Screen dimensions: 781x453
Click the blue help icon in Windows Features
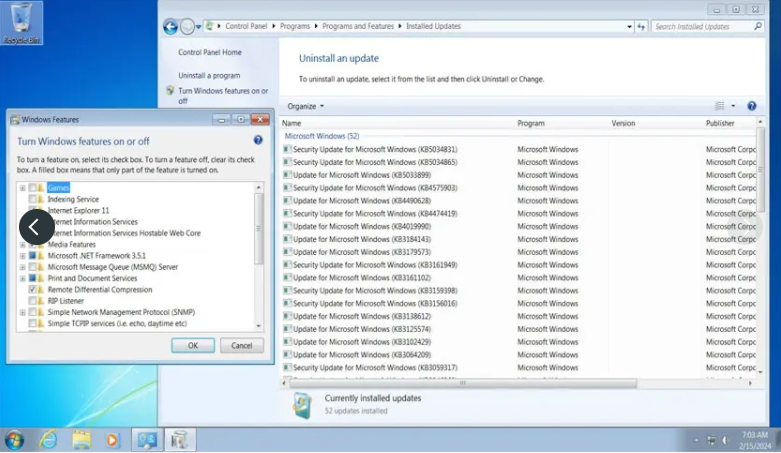click(x=258, y=140)
